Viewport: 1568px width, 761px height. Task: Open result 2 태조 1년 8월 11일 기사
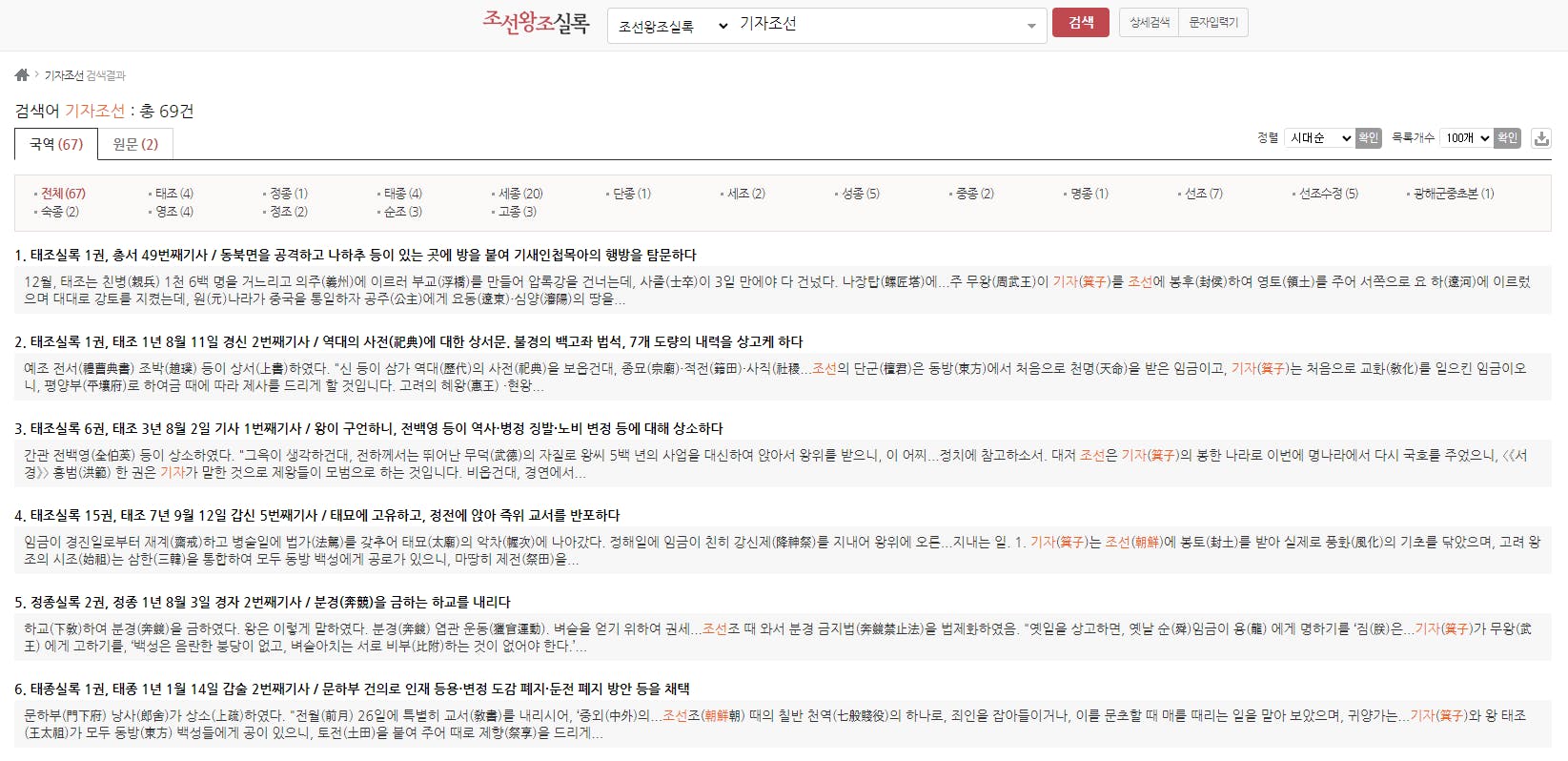click(409, 341)
